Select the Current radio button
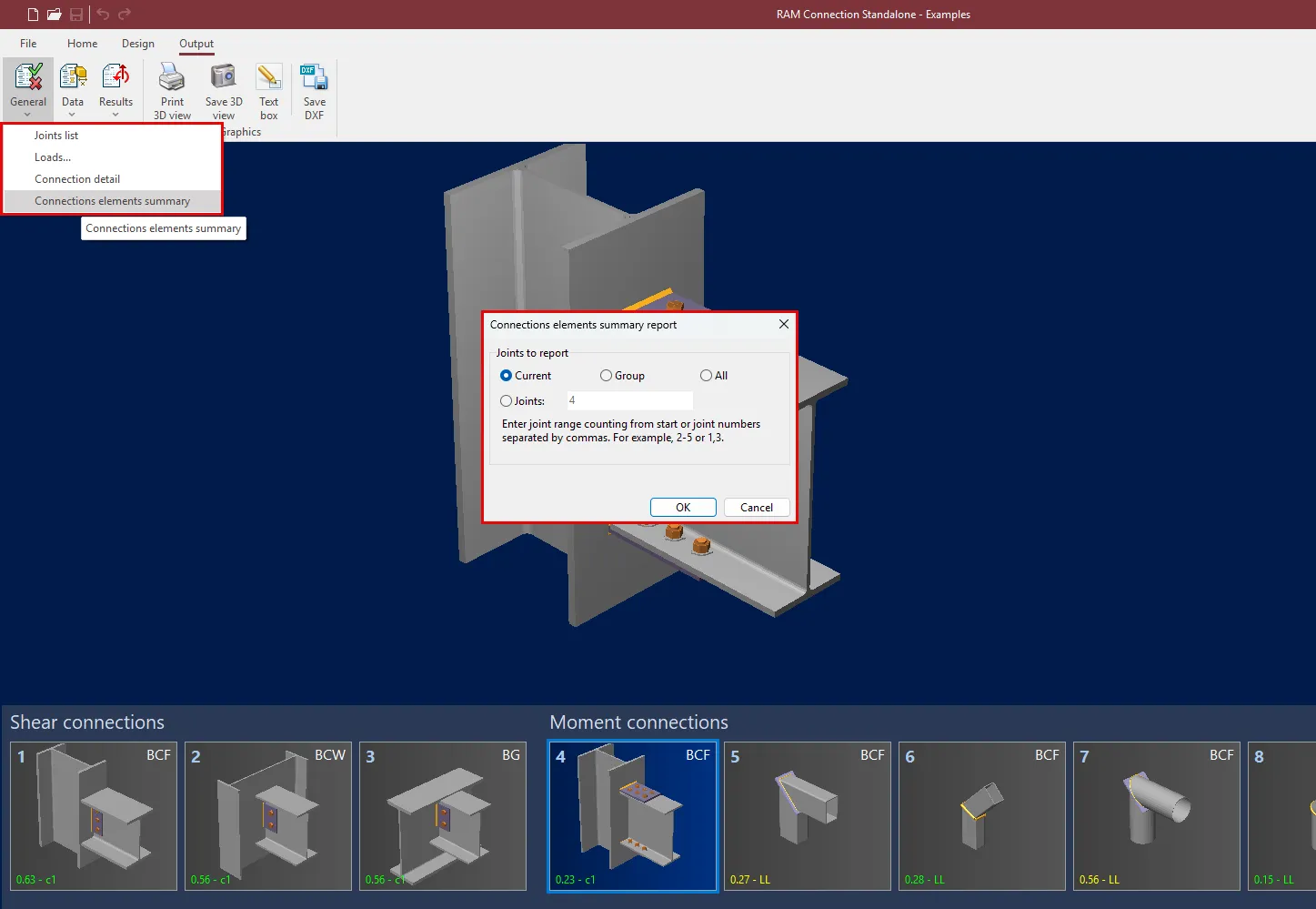 (x=506, y=376)
